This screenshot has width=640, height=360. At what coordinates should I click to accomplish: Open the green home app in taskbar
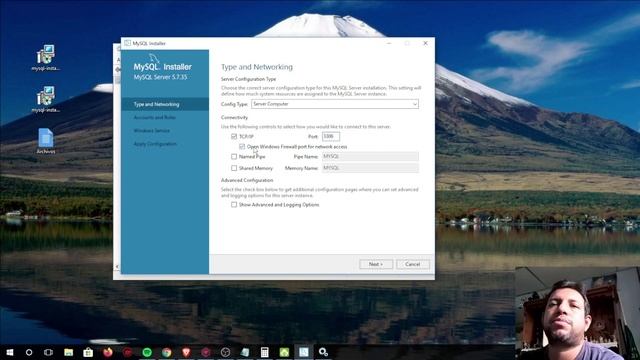pyautogui.click(x=284, y=352)
